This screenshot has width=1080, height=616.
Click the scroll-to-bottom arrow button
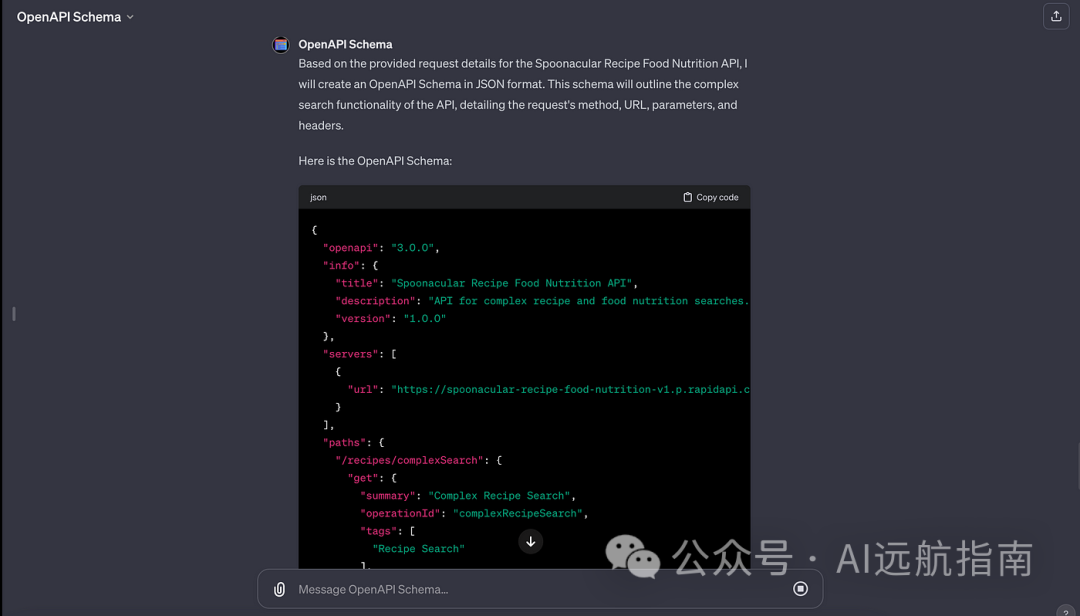pyautogui.click(x=530, y=542)
